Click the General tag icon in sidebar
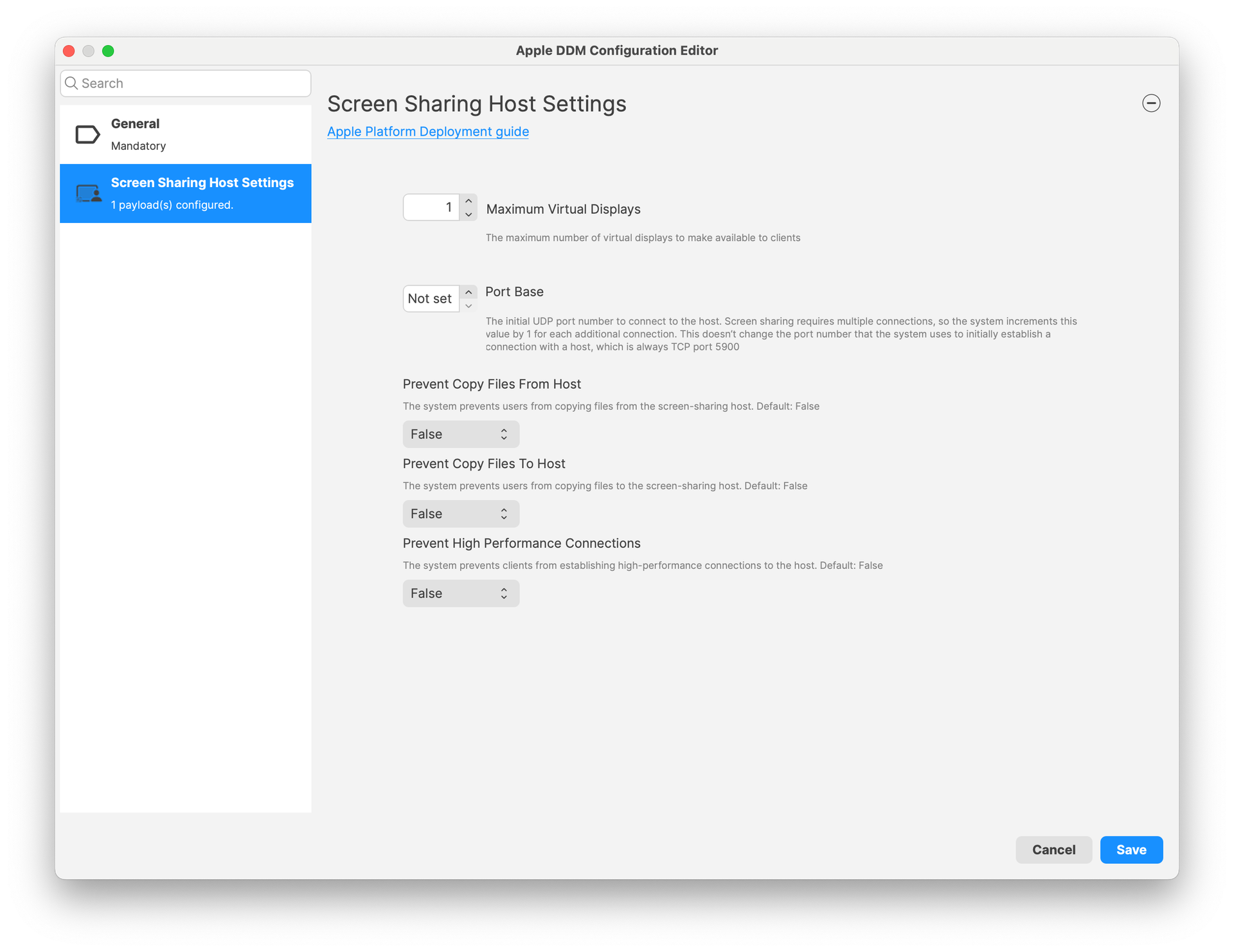 [87, 134]
